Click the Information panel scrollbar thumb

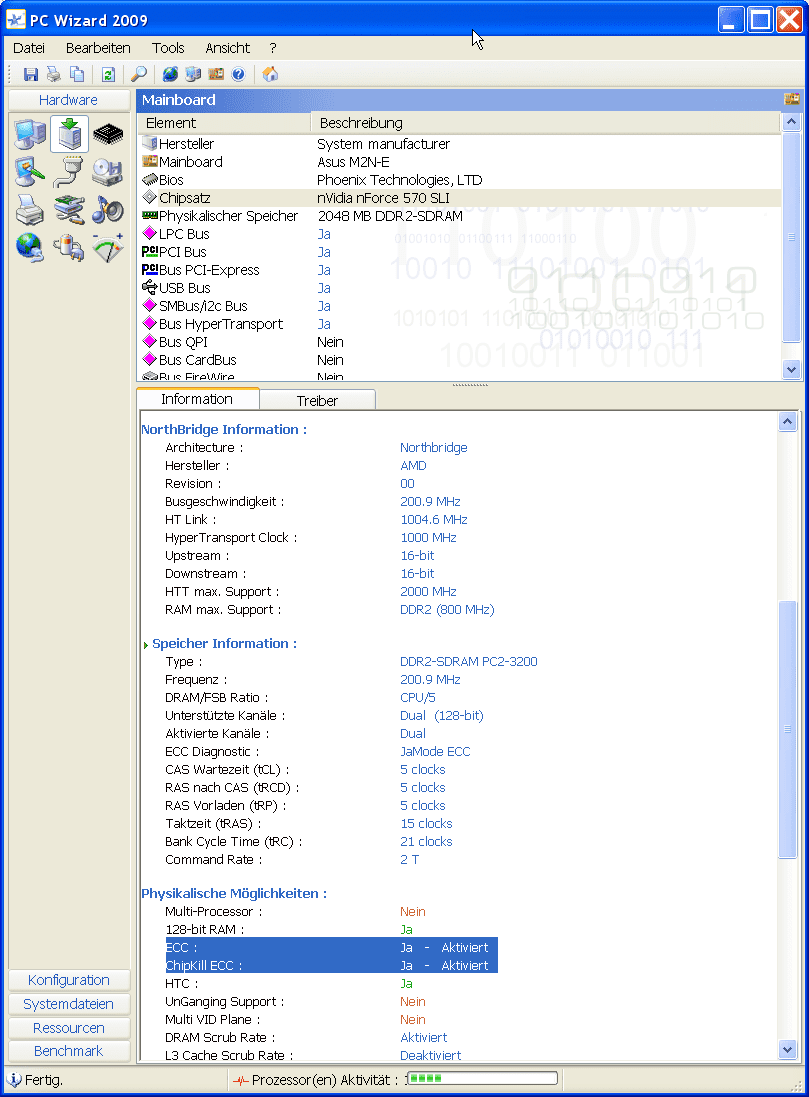click(787, 729)
